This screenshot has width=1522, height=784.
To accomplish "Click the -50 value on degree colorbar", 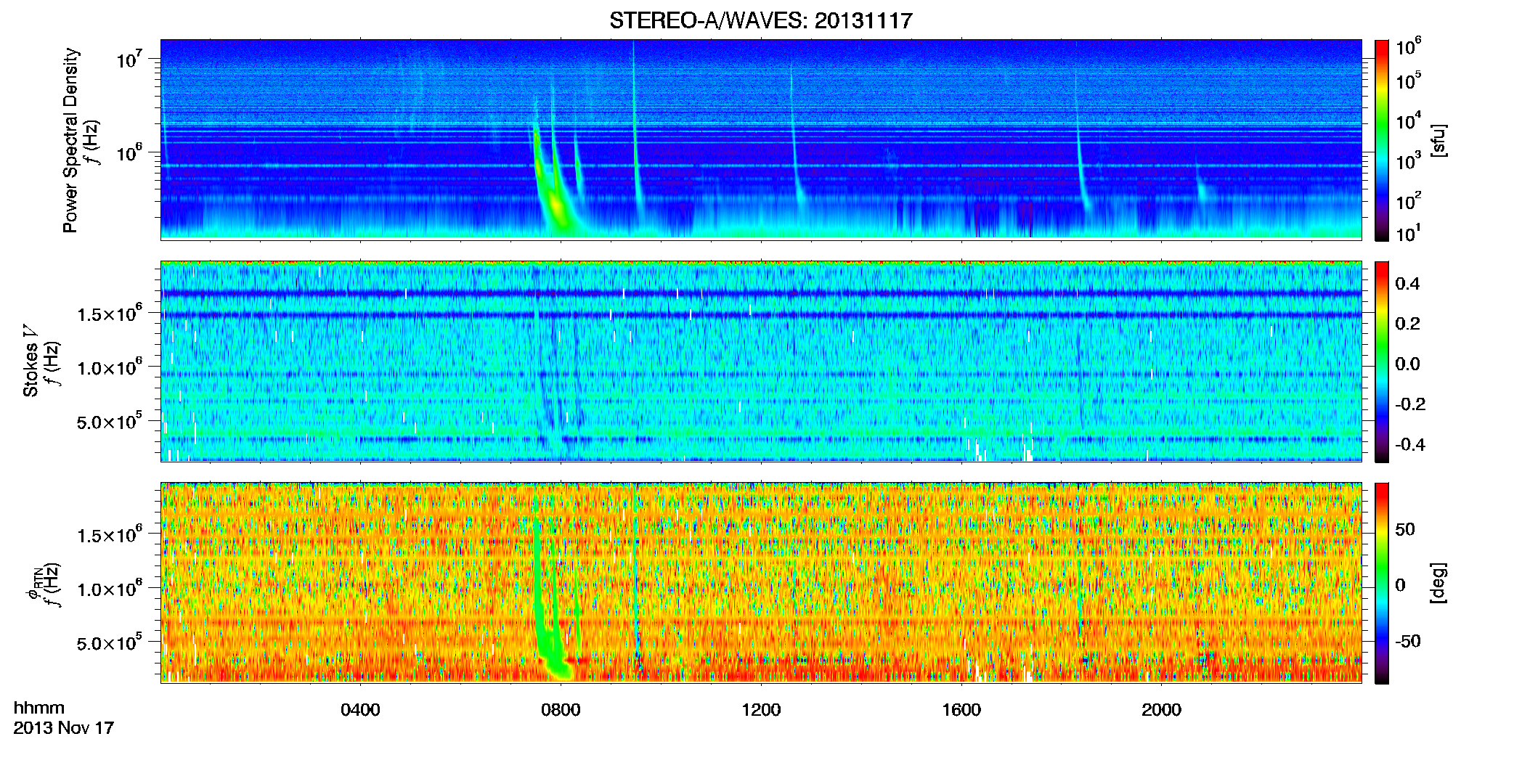I will click(x=1407, y=642).
